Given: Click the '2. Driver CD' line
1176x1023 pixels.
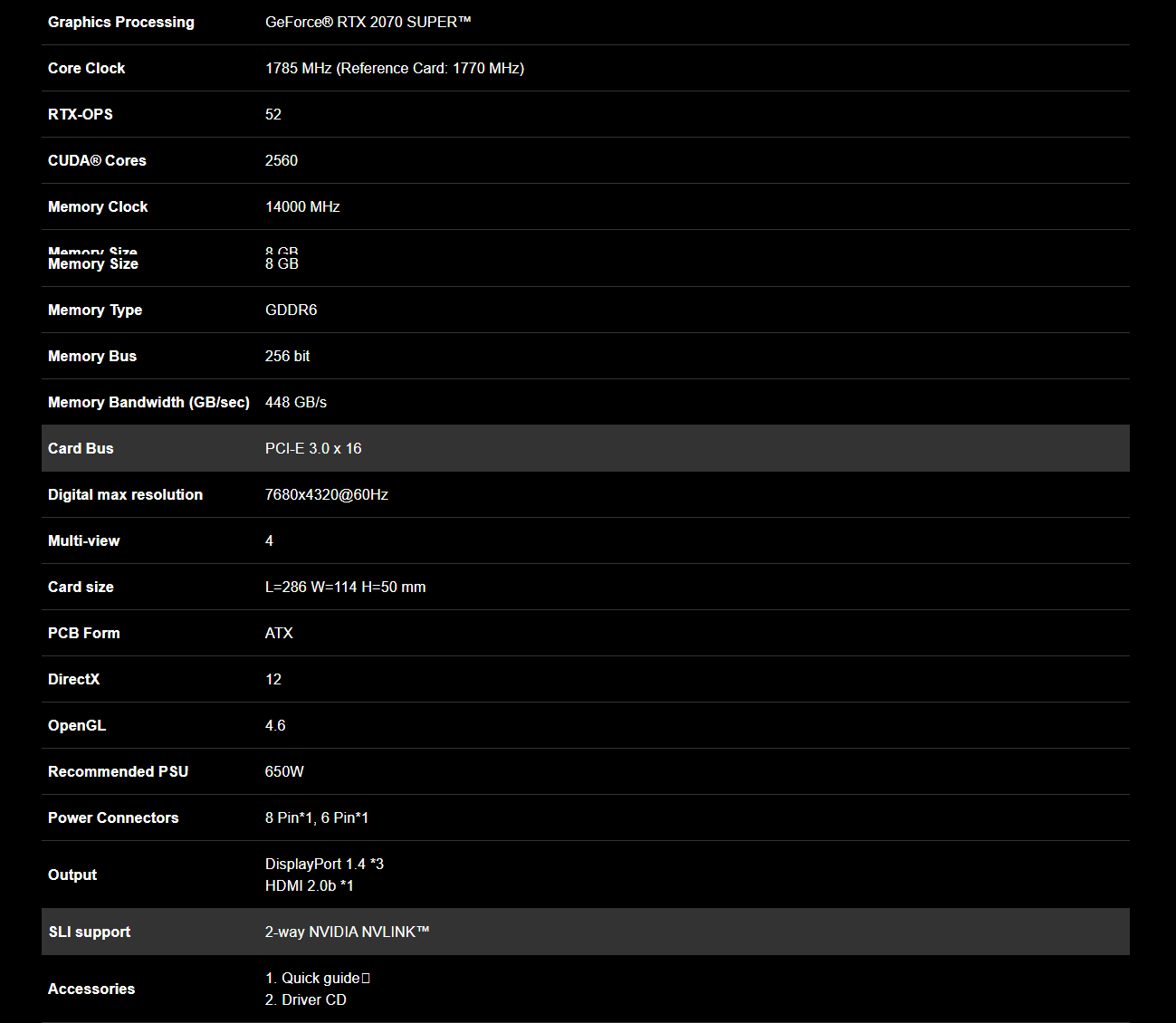Looking at the screenshot, I should click(x=306, y=999).
